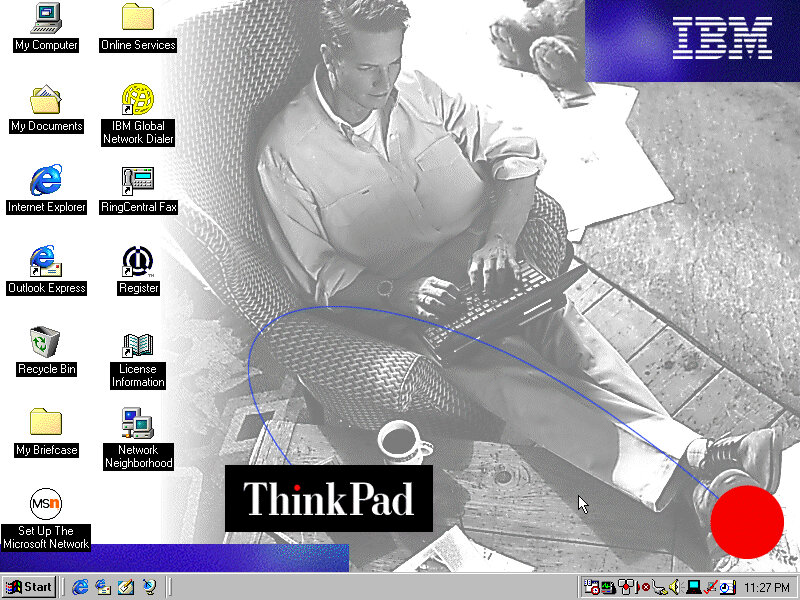The height and width of the screenshot is (600, 800).
Task: Click Show Desktop in Quick Launch bar
Action: 126,587
